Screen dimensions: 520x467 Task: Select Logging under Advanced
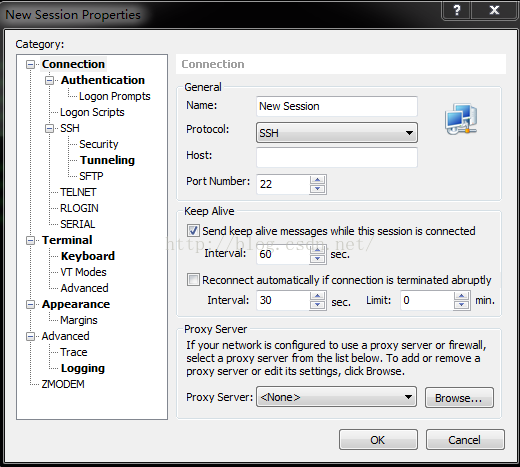[83, 368]
